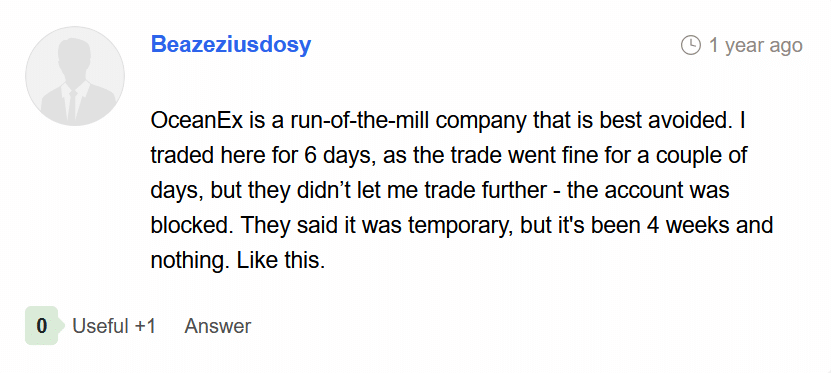The height and width of the screenshot is (373, 831).
Task: Click the gray user avatar silhouette
Action: pyautogui.click(x=75, y=76)
